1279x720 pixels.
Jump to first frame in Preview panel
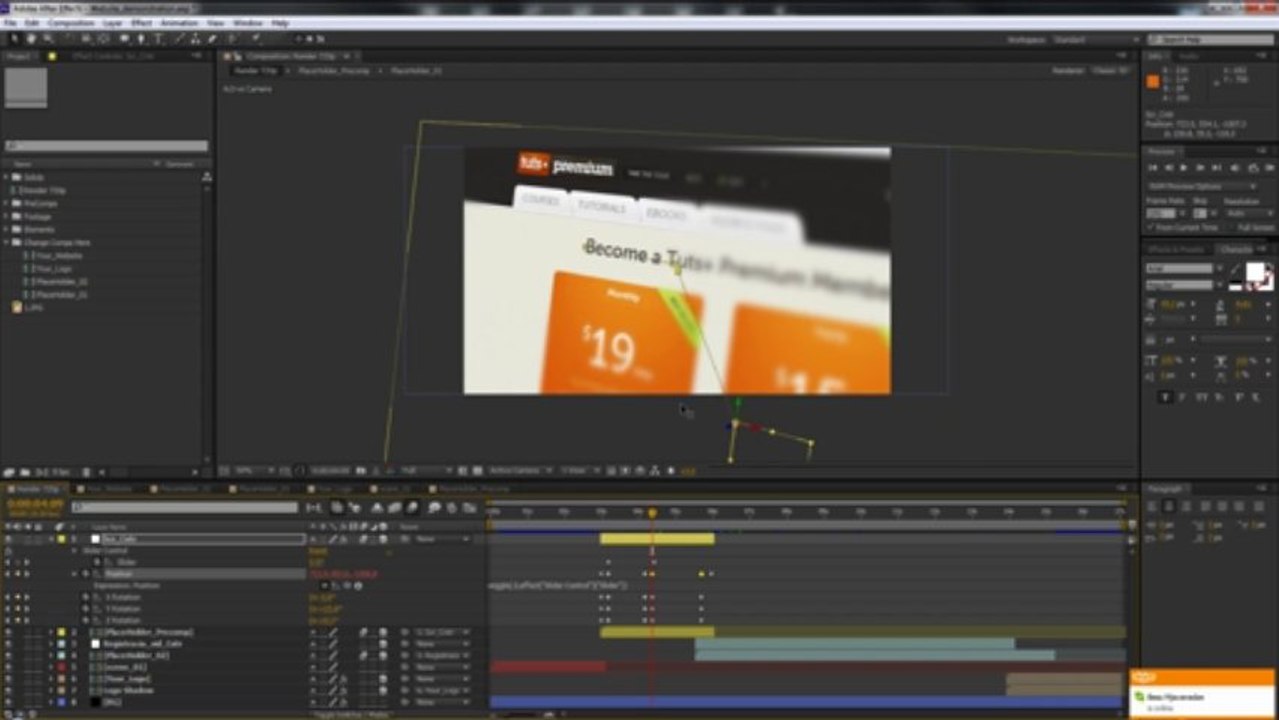tap(1153, 168)
